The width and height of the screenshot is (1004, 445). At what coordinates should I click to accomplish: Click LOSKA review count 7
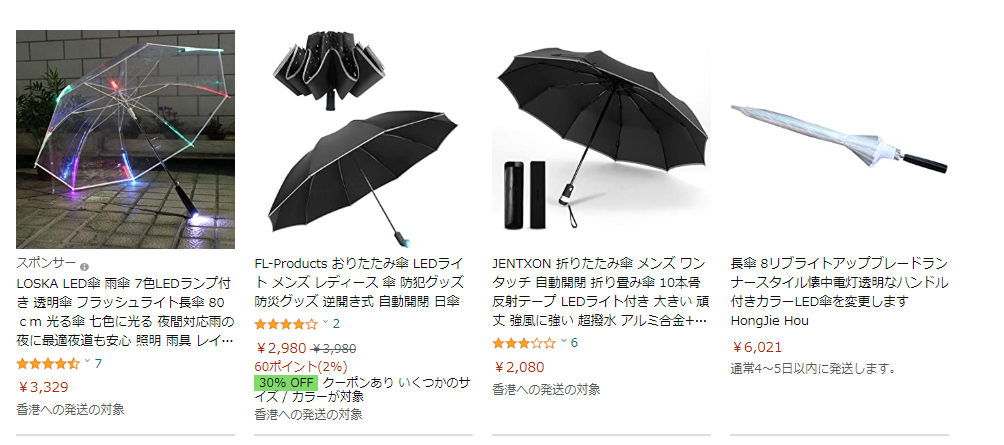point(98,364)
